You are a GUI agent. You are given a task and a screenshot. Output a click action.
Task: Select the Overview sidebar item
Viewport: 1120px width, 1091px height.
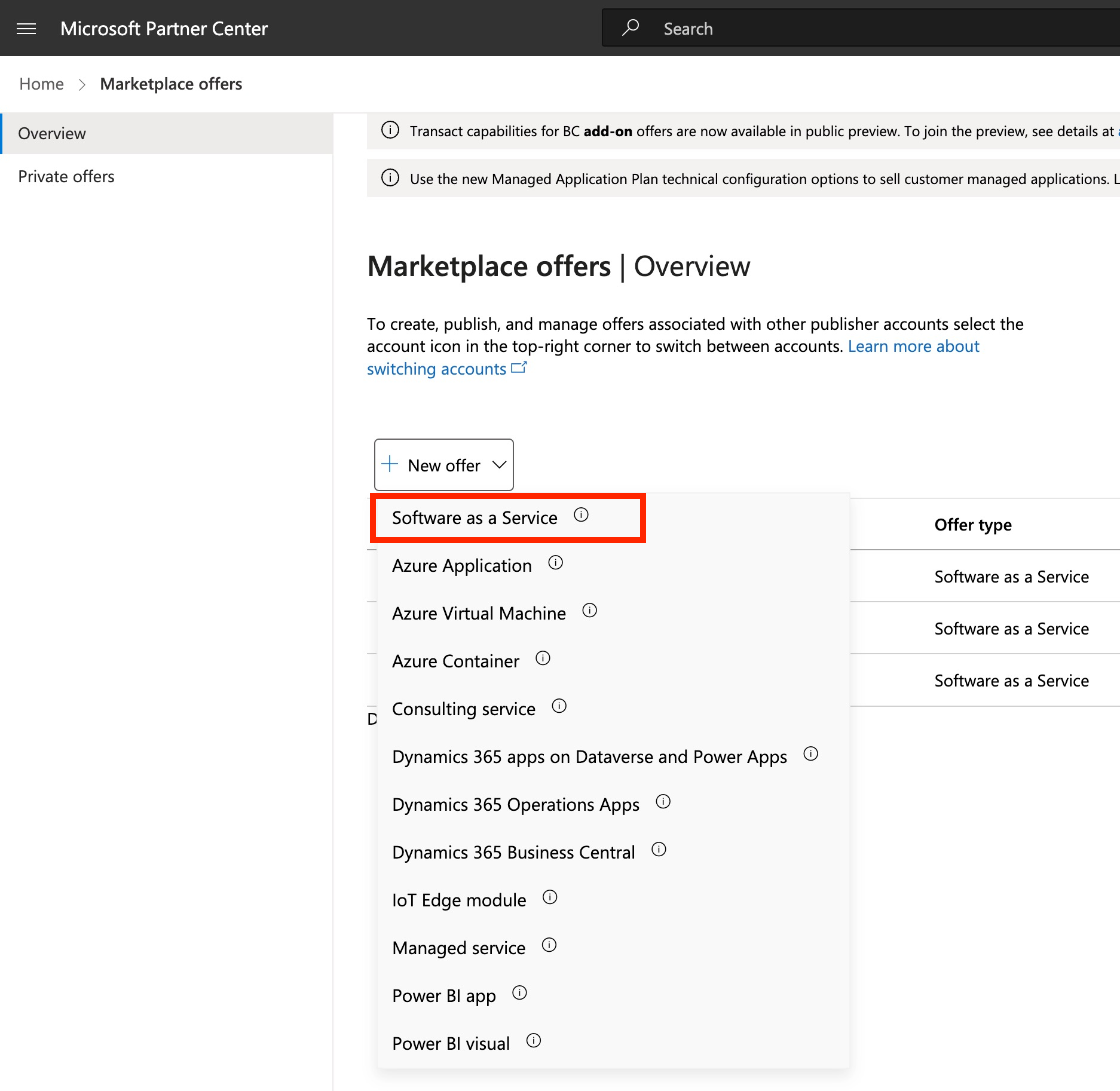(52, 134)
